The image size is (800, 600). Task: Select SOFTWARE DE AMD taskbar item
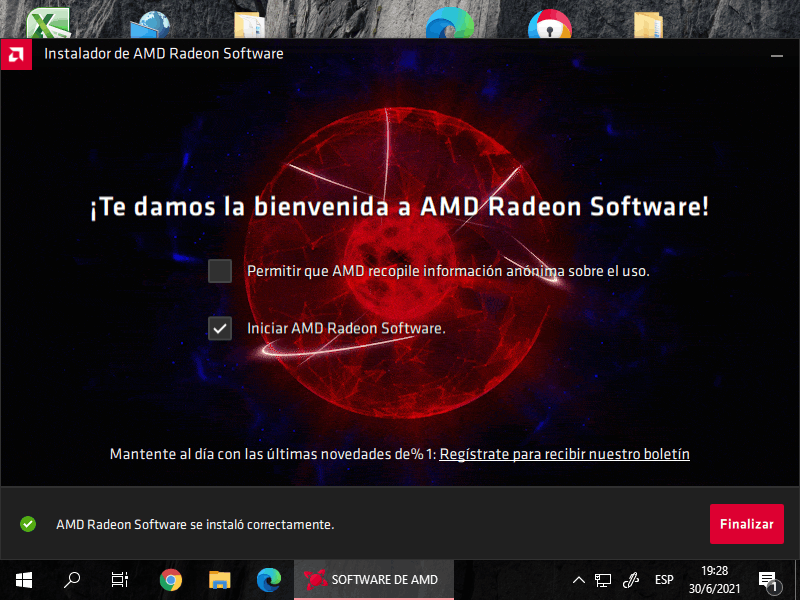[374, 580]
